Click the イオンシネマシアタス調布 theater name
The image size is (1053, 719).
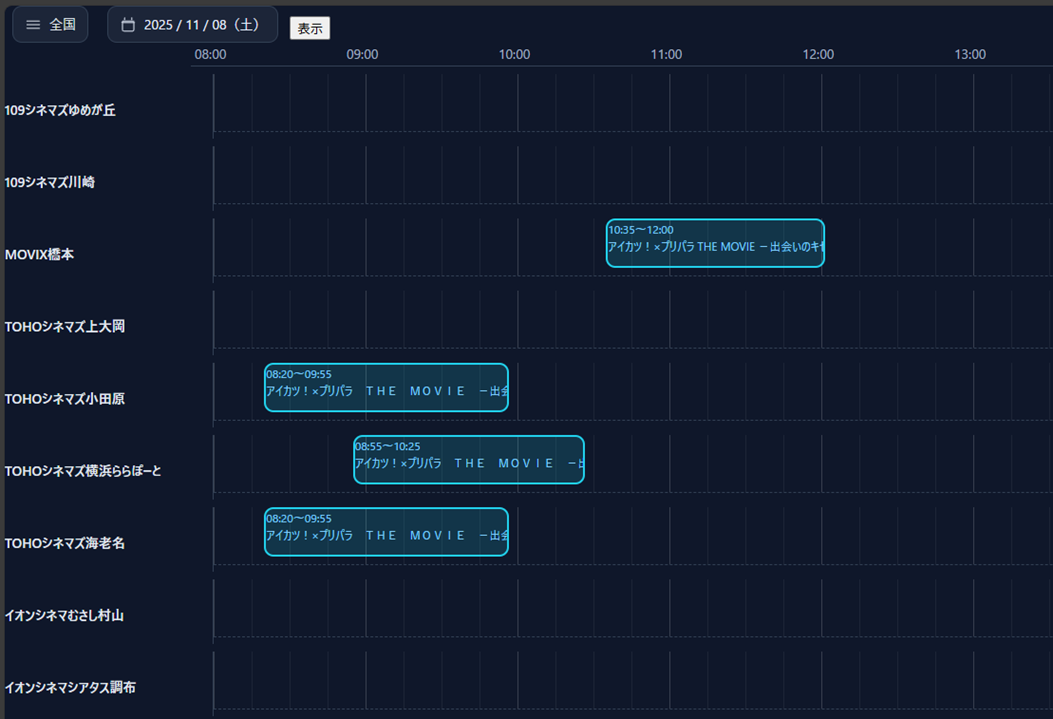(x=70, y=688)
